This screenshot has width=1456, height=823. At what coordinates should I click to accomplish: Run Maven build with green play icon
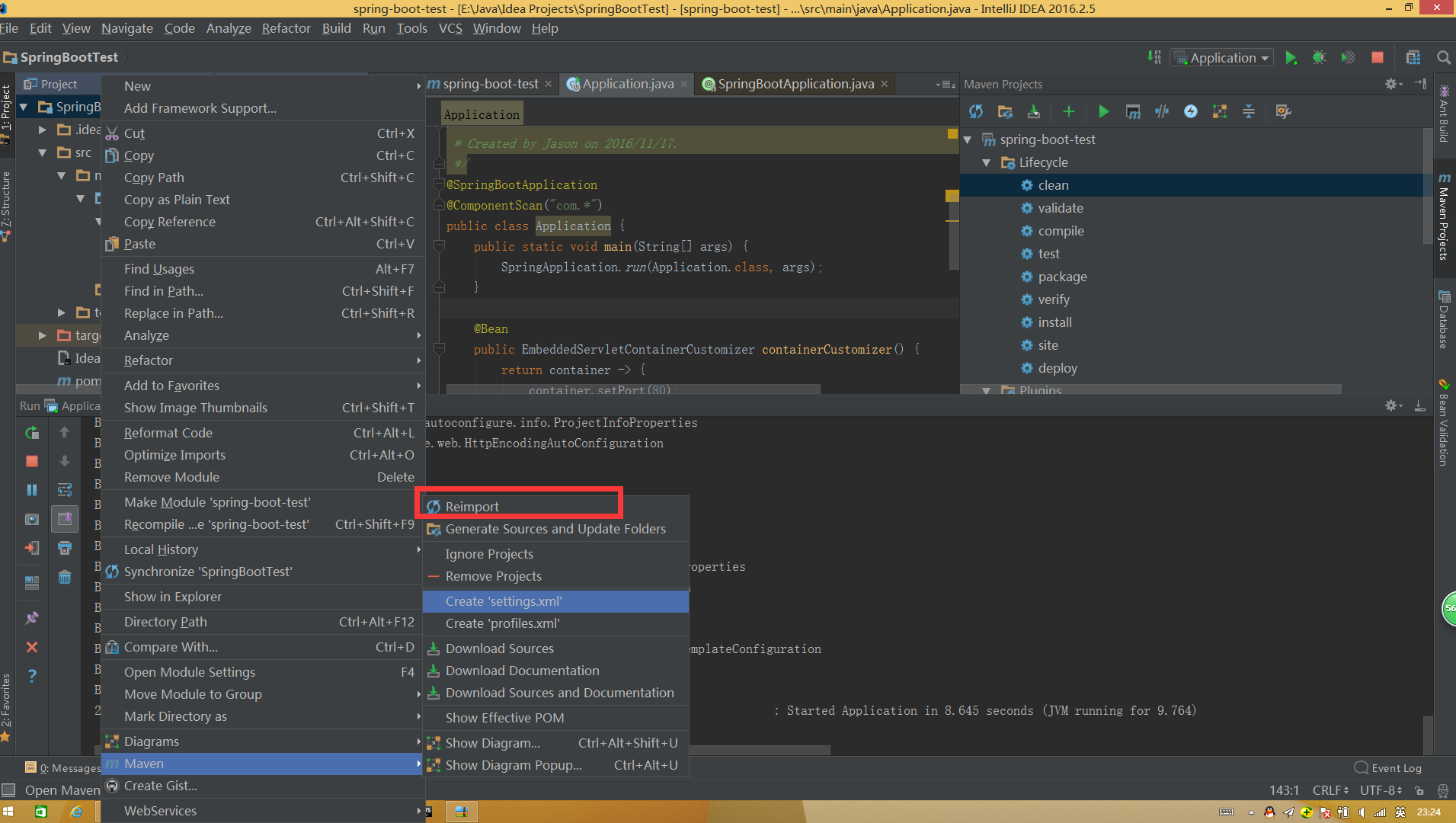click(x=1103, y=112)
